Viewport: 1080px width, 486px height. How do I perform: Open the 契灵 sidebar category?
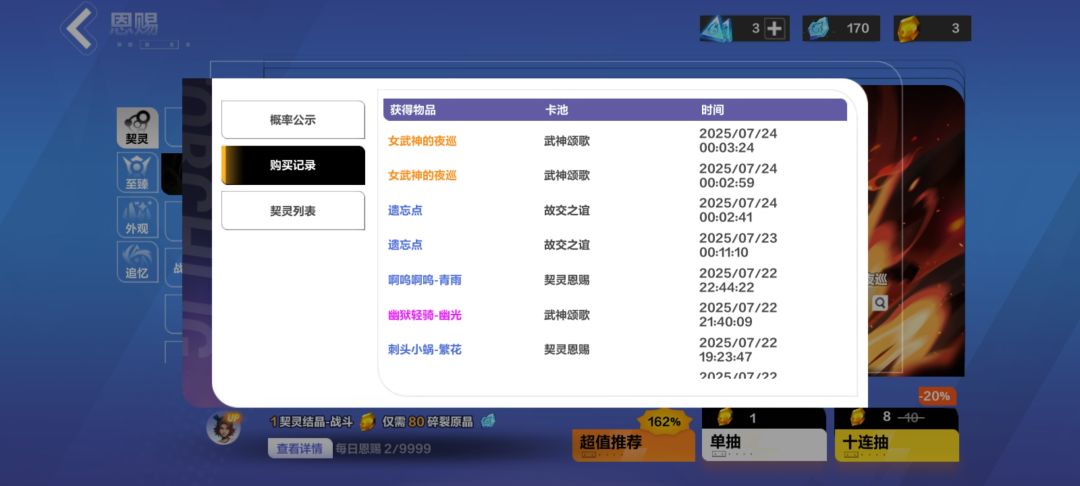click(137, 128)
